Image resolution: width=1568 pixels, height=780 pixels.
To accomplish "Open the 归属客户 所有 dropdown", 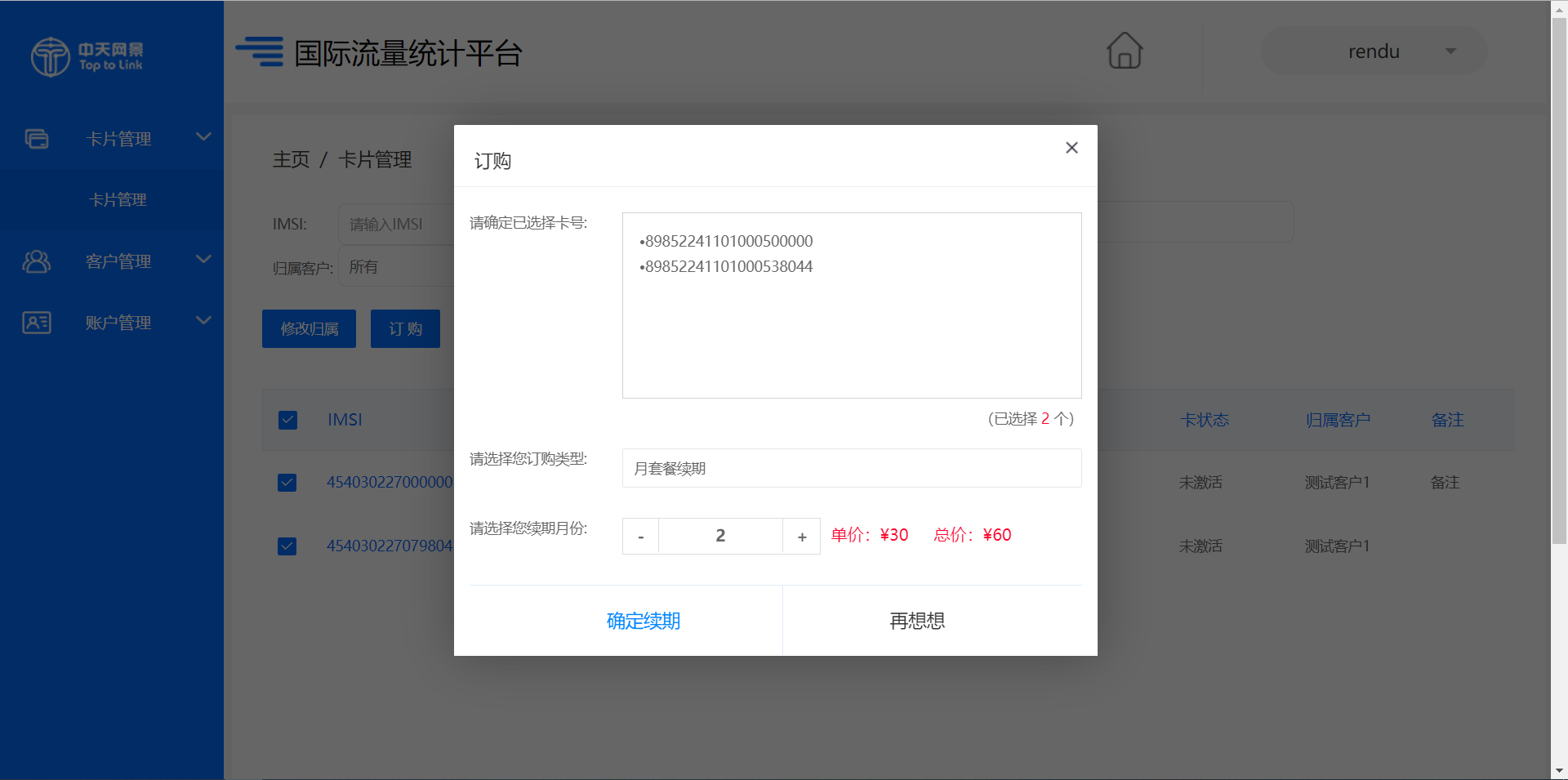I will click(396, 267).
